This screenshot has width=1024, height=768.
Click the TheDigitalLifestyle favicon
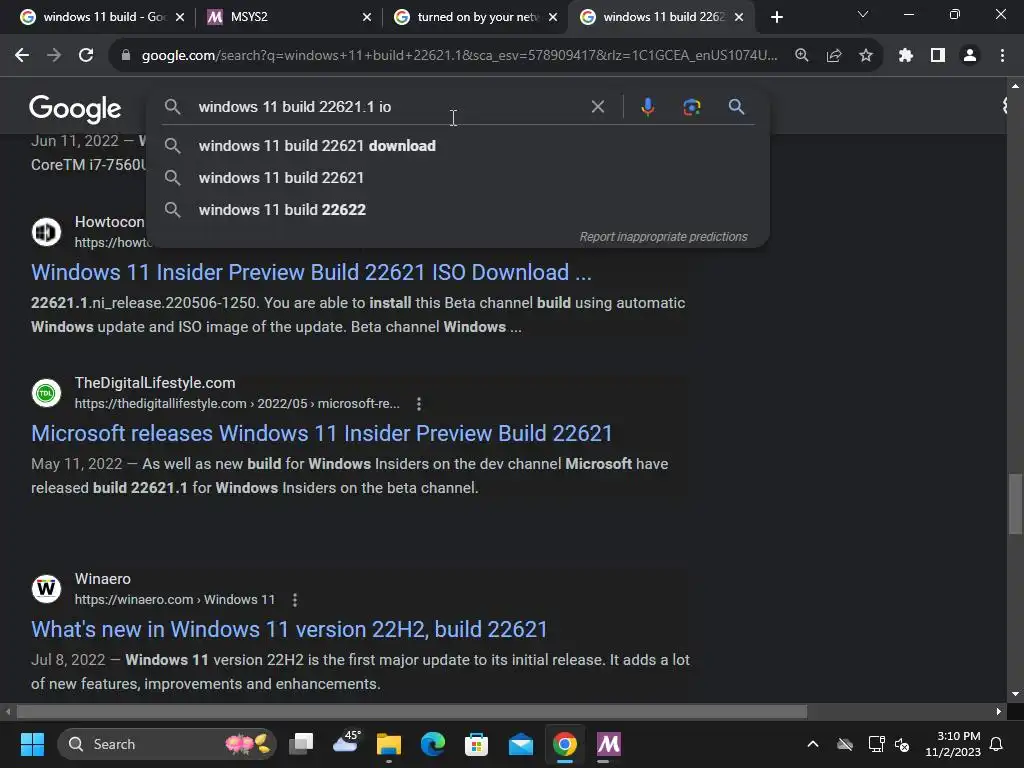[x=46, y=392]
